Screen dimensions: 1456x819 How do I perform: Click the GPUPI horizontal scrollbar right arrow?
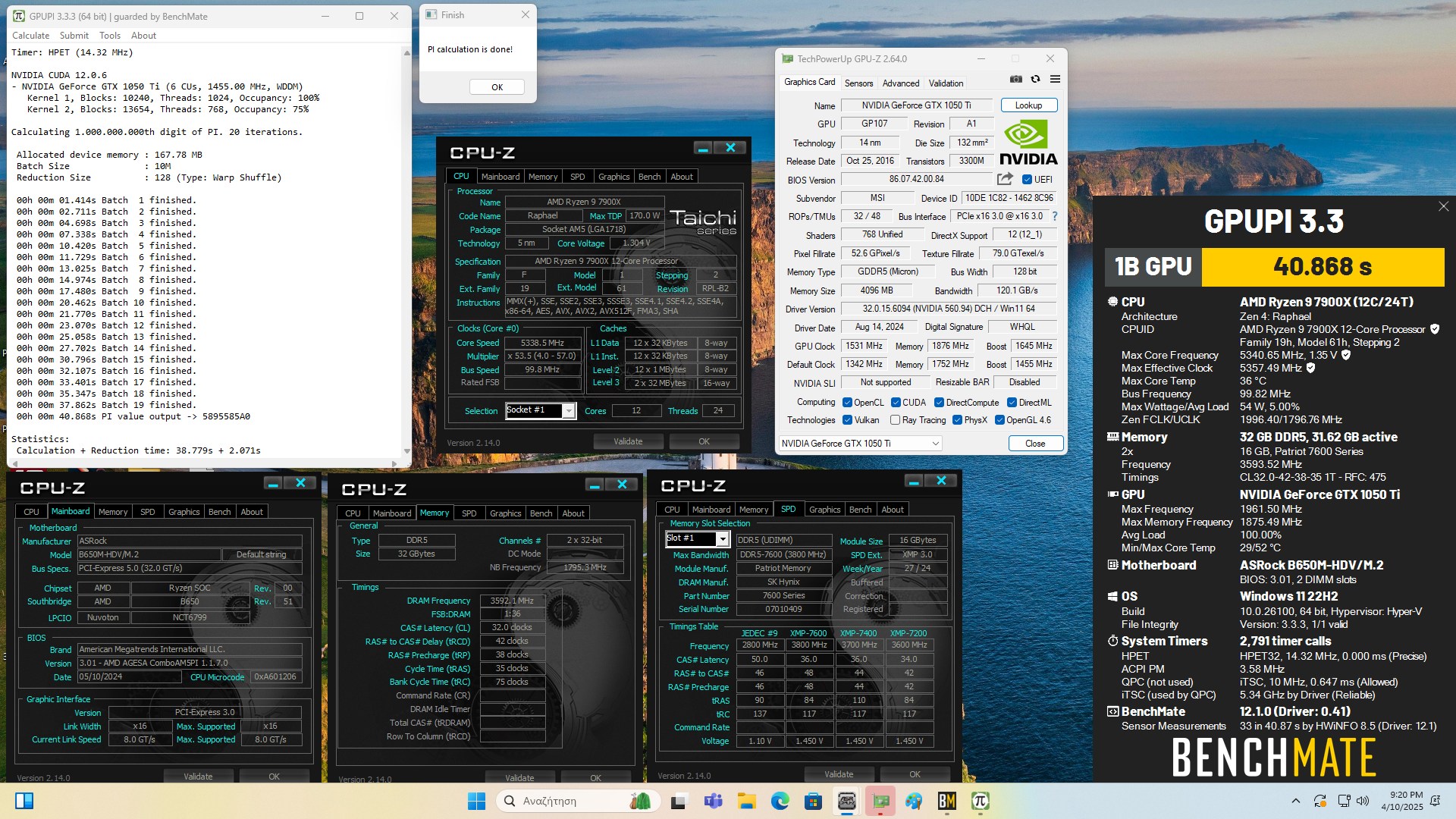coord(394,463)
